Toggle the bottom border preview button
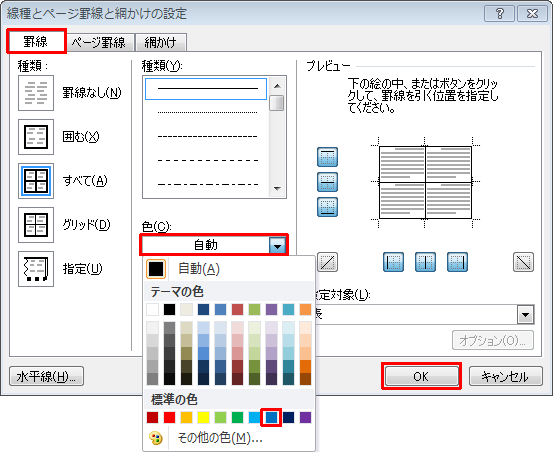553x452 pixels. click(328, 207)
